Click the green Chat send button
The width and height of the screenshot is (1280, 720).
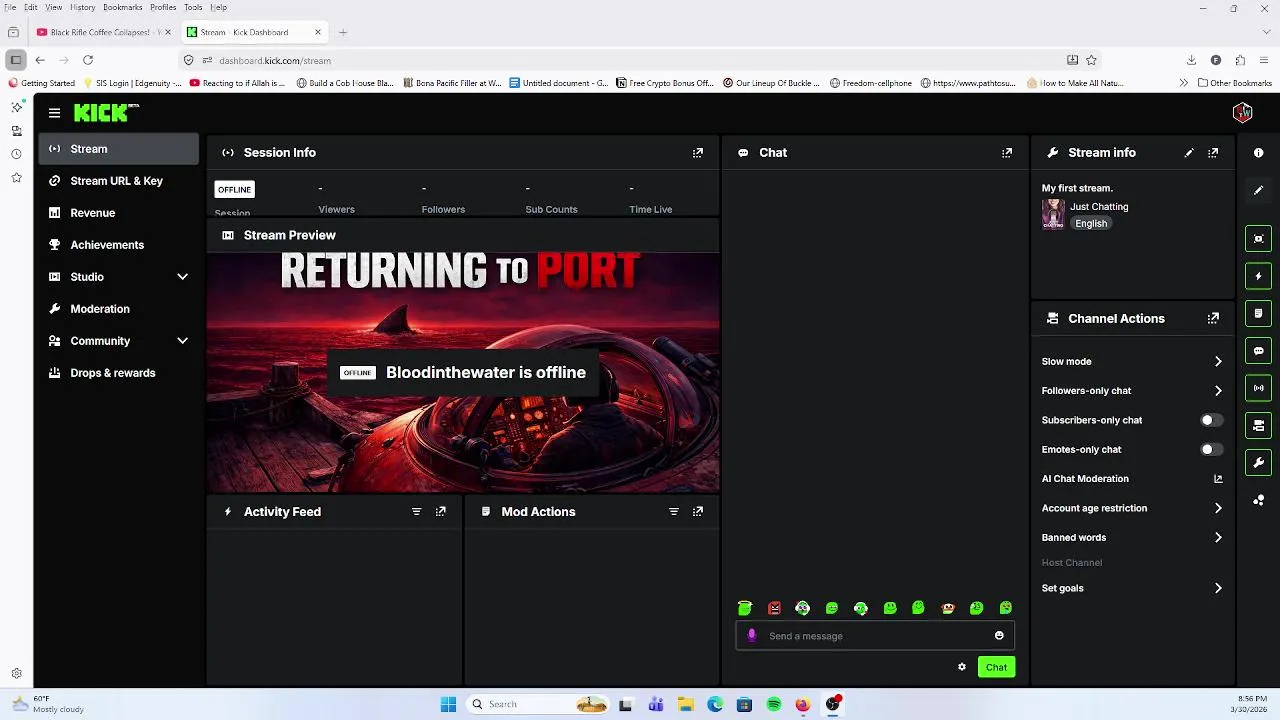click(x=996, y=667)
